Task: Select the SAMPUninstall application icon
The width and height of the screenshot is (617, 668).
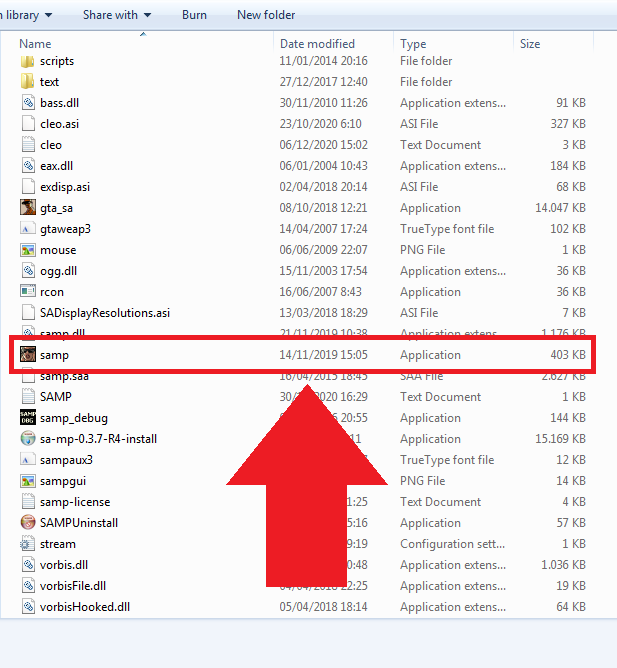Action: coord(28,523)
